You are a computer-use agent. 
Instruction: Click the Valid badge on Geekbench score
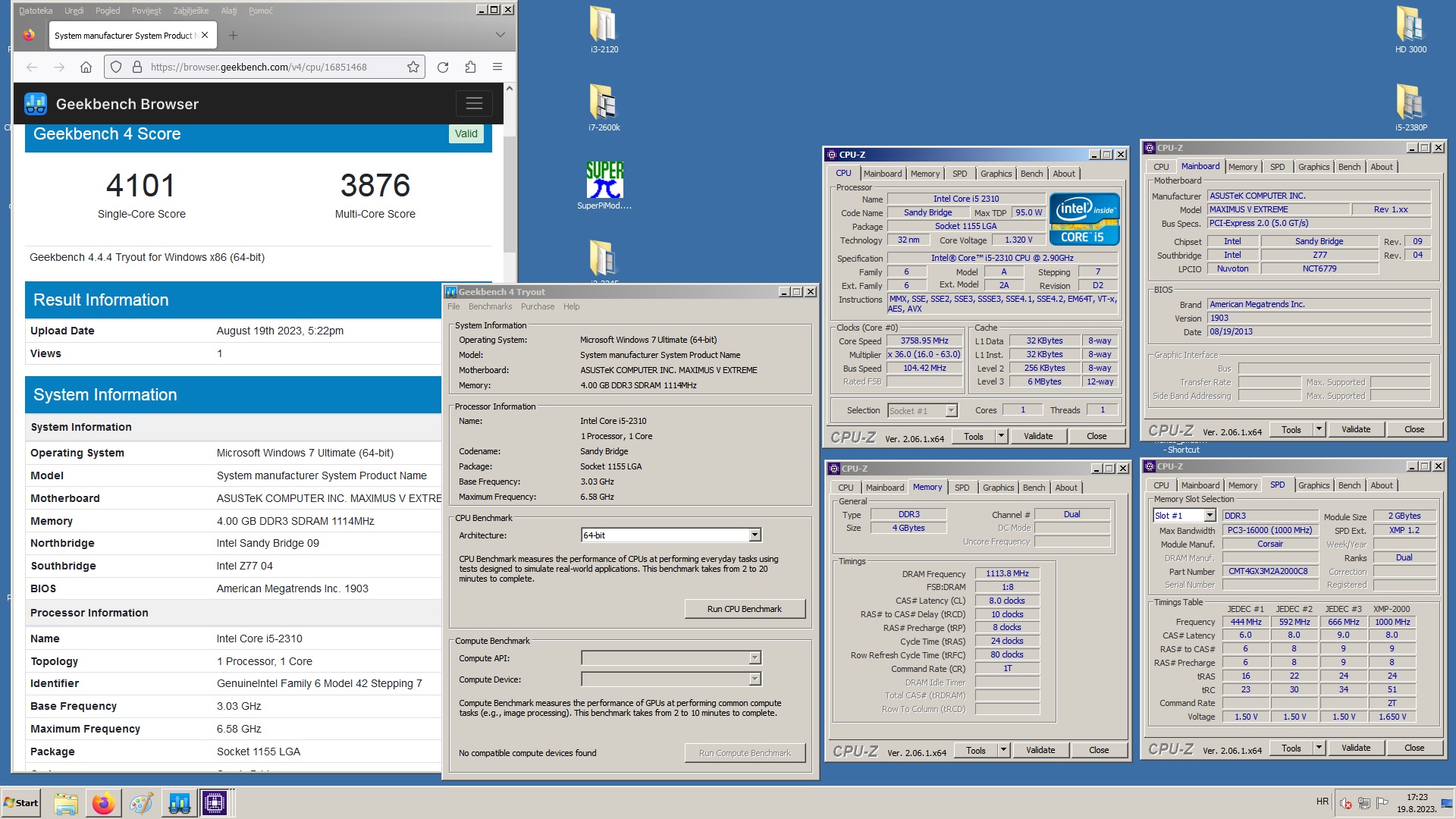pos(466,133)
